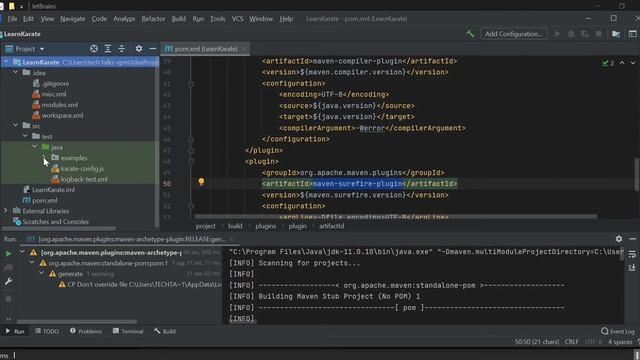Click the editor horizontal scrollbar
The width and height of the screenshot is (640, 360).
coord(395,216)
